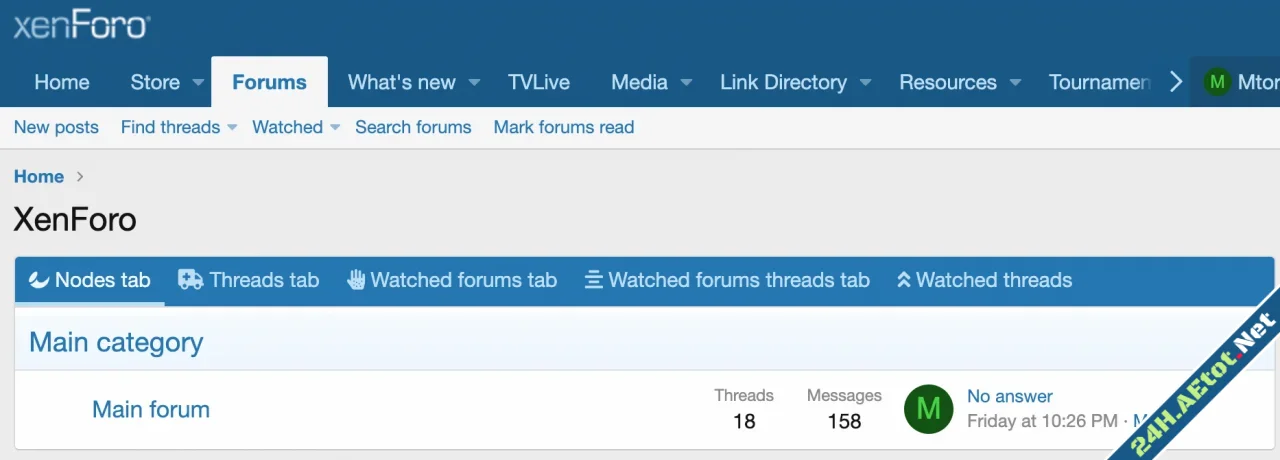The image size is (1280, 460).
Task: Expand the Find threads dropdown arrow
Action: 232,127
